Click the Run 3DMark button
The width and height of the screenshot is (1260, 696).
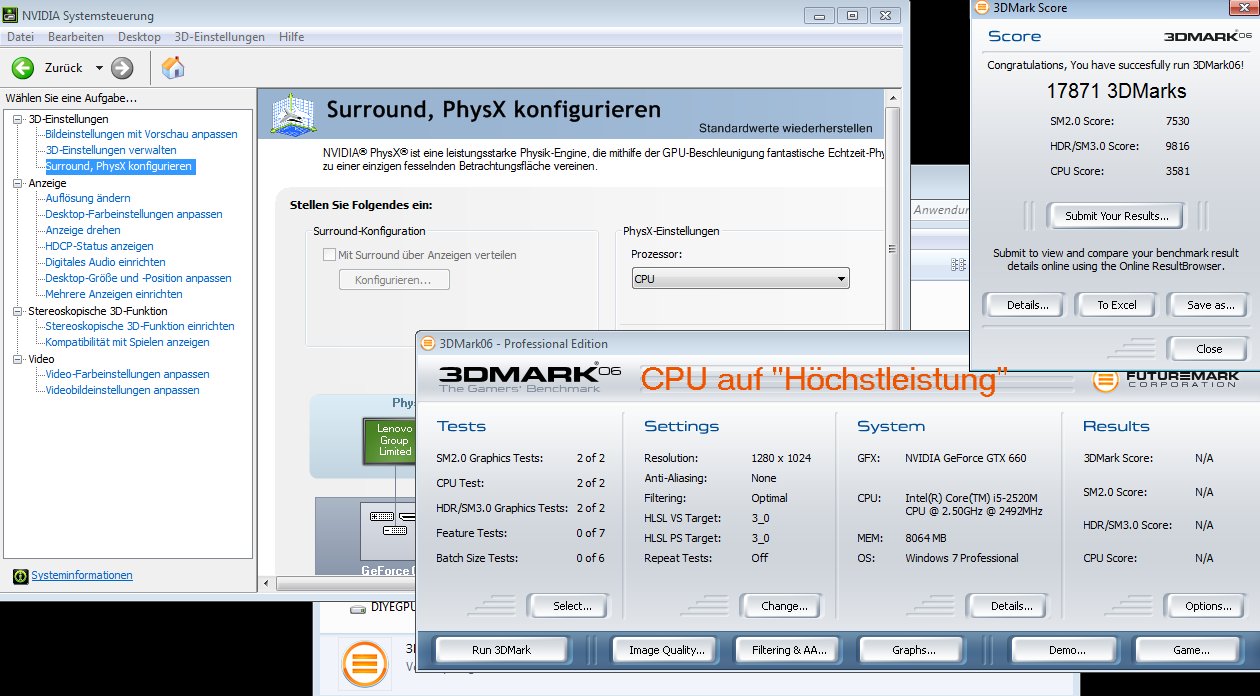click(501, 650)
